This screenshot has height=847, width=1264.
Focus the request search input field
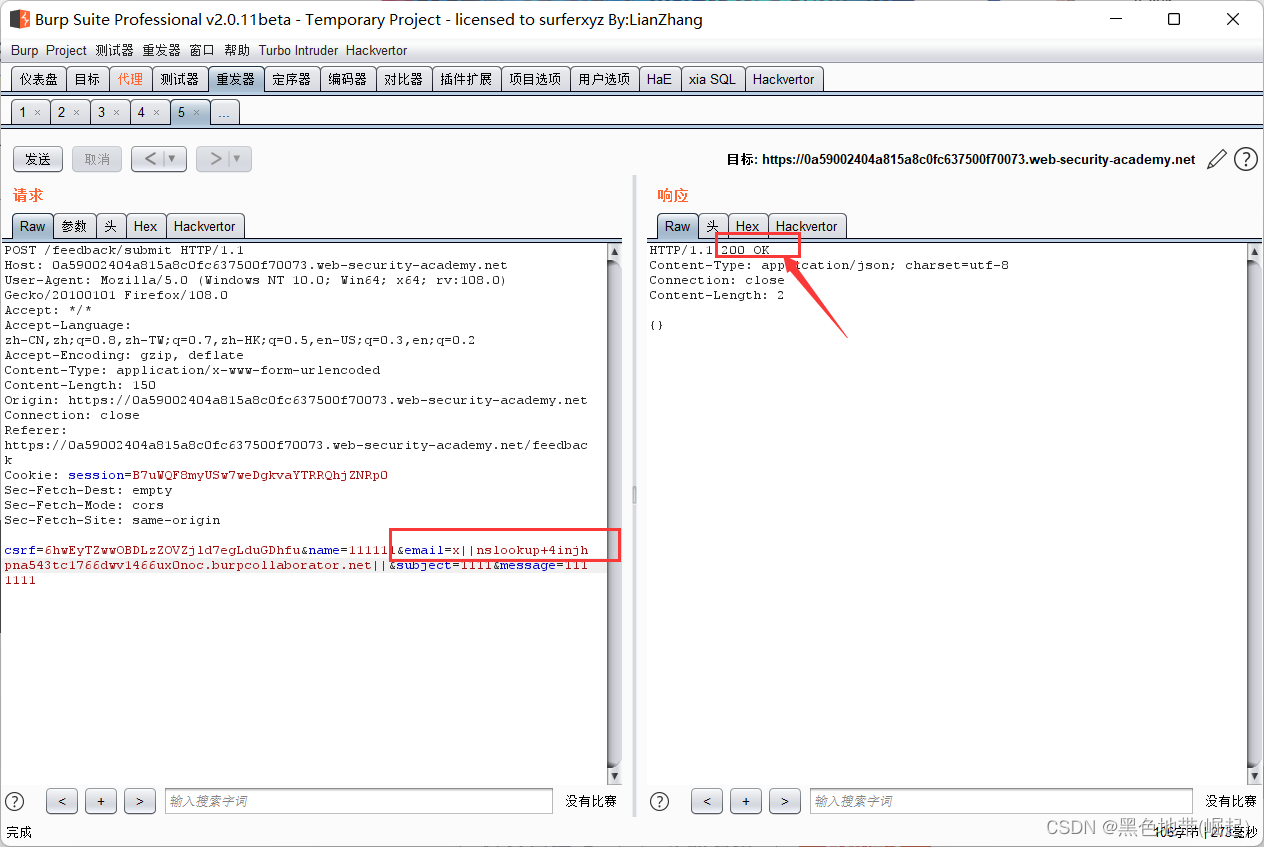point(359,801)
